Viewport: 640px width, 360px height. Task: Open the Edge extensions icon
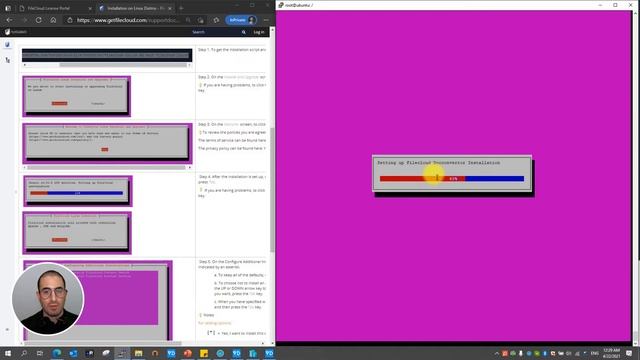(x=216, y=20)
